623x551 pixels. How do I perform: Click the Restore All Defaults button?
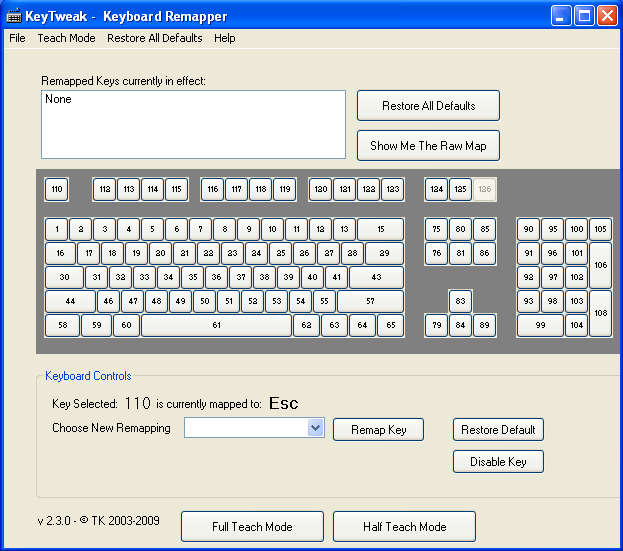pyautogui.click(x=428, y=105)
